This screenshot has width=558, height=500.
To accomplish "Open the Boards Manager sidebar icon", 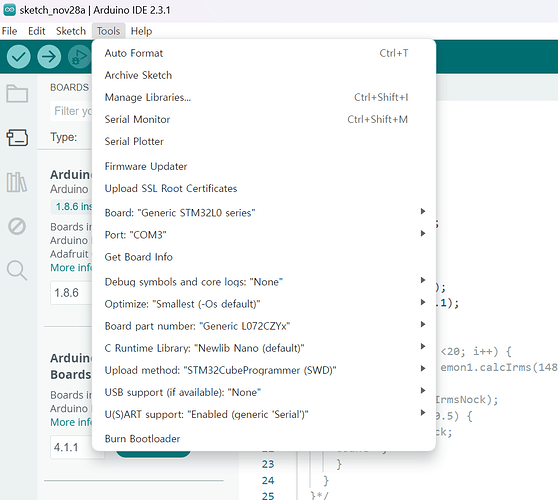I will pos(17,138).
